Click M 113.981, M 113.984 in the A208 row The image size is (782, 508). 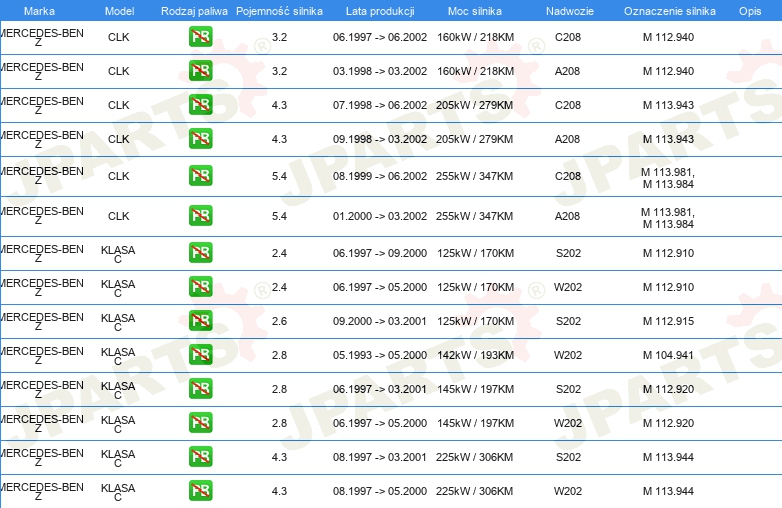[x=668, y=218]
